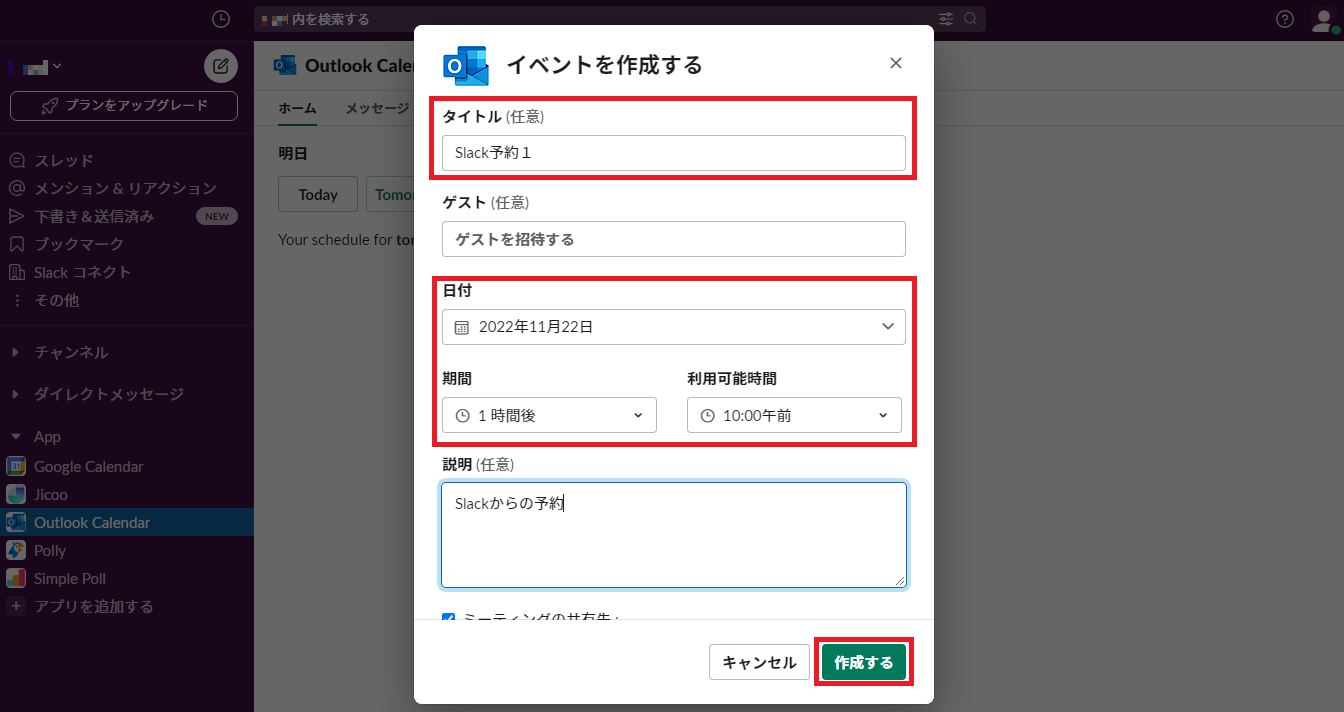Open the Google Calendar app in sidebar
The image size is (1344, 712).
point(88,466)
